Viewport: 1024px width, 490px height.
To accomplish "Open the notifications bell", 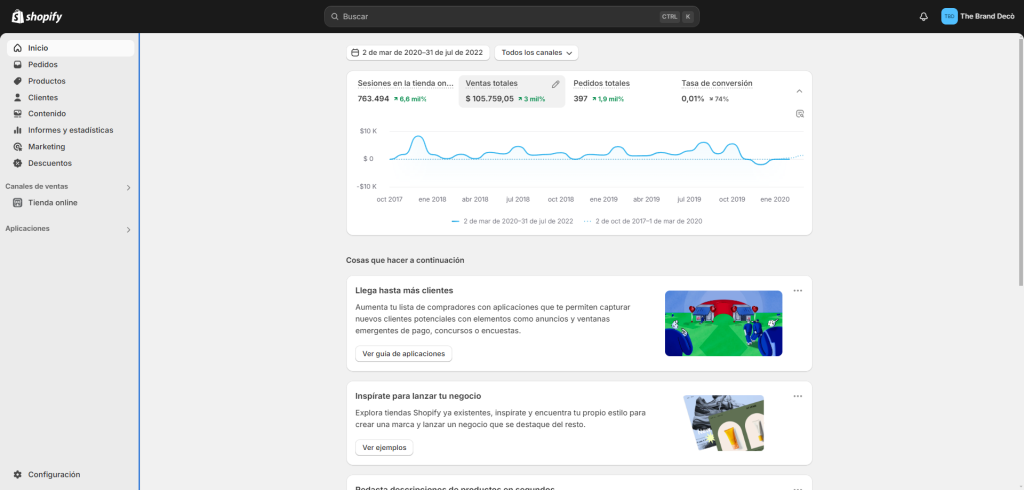I will pos(923,16).
